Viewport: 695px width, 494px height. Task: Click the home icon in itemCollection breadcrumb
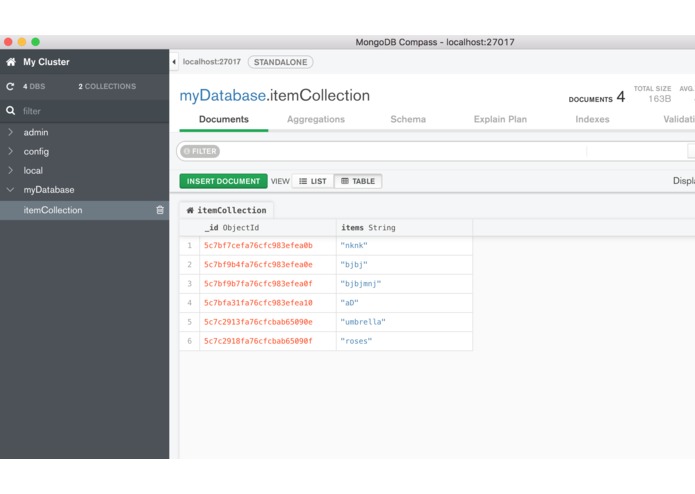point(190,210)
